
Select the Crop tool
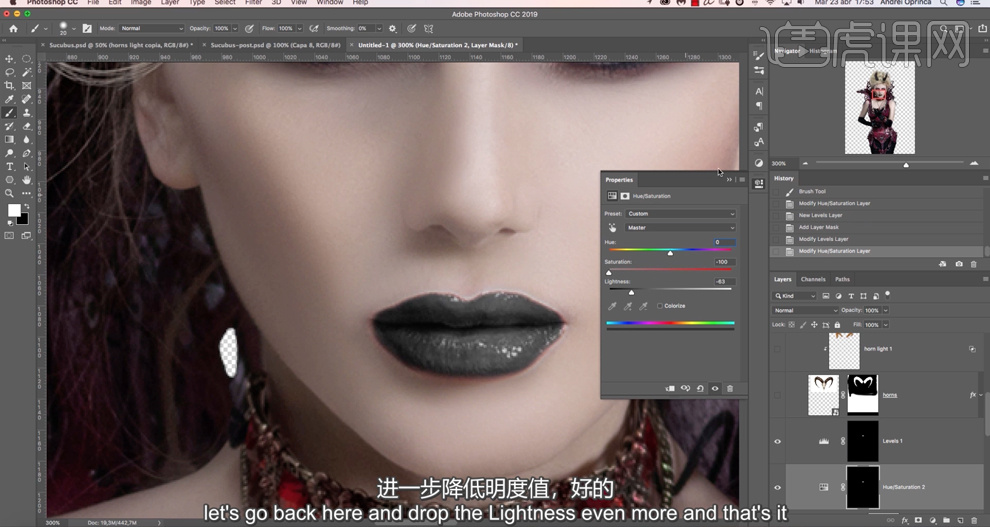point(9,85)
